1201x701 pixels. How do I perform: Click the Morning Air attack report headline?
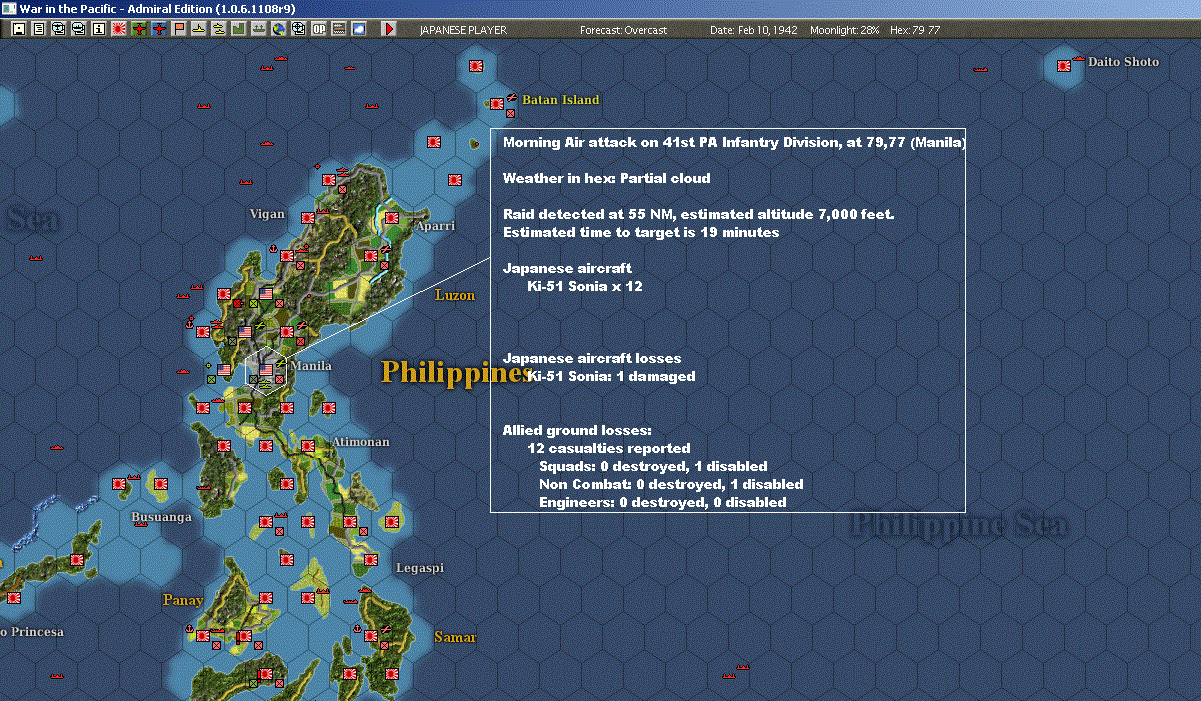click(734, 142)
